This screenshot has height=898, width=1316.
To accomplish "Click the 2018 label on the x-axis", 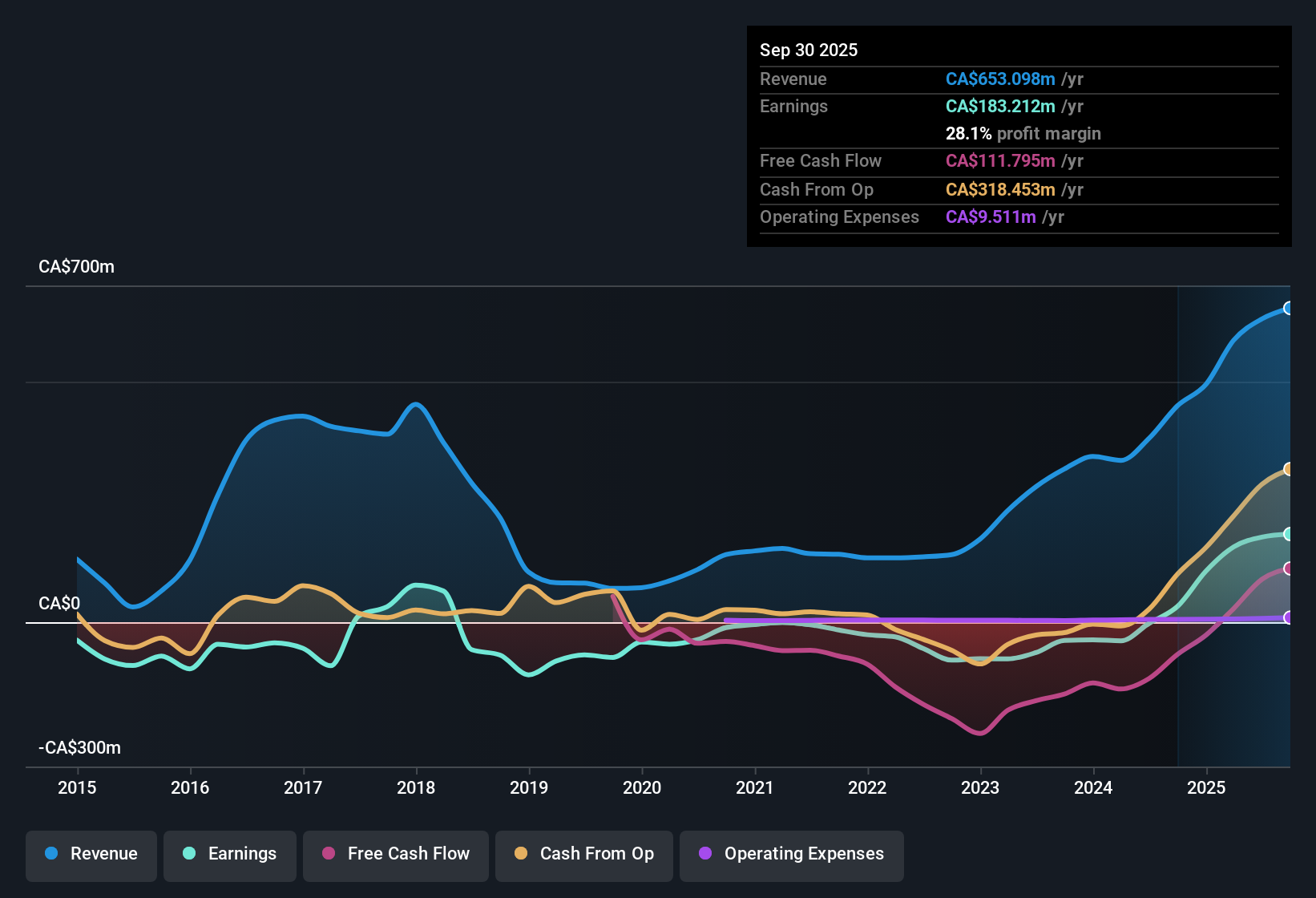I will [x=416, y=787].
